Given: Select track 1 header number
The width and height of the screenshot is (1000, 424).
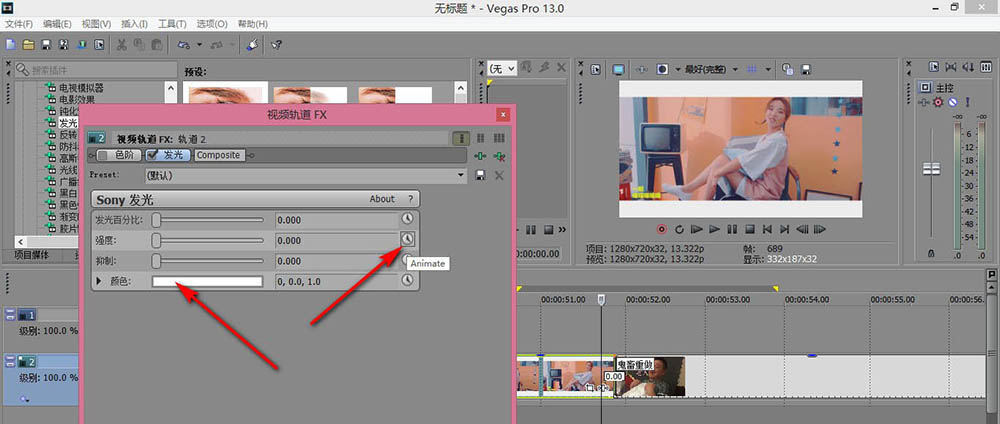Looking at the screenshot, I should tap(26, 314).
